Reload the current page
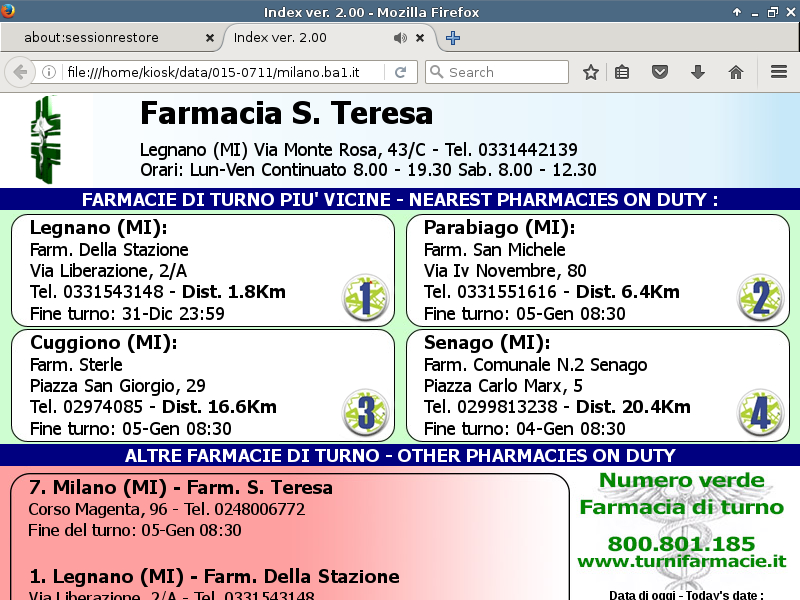The height and width of the screenshot is (600, 800). pyautogui.click(x=400, y=72)
